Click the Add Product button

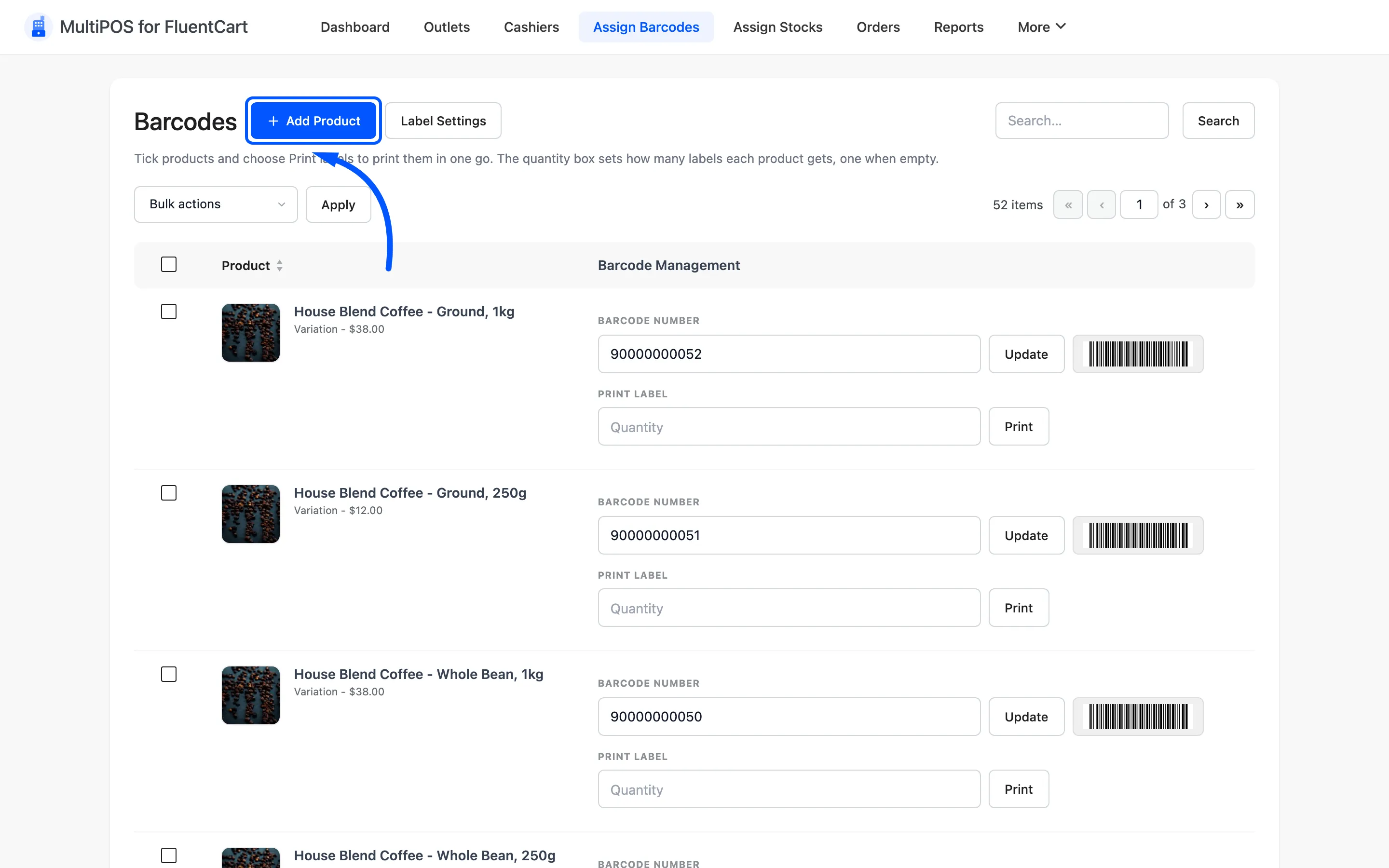(313, 121)
